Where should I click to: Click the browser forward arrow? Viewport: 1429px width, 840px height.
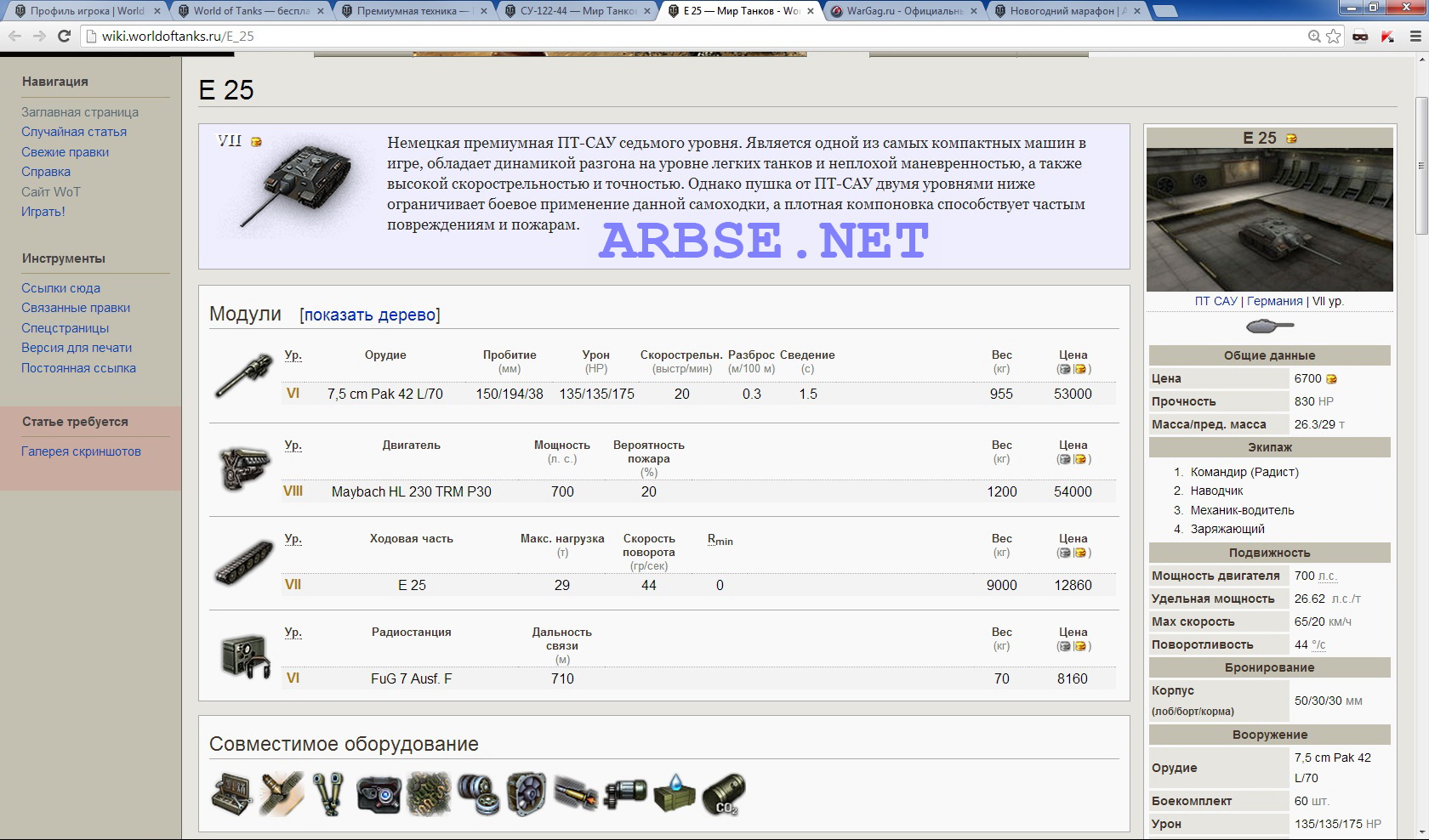(39, 36)
